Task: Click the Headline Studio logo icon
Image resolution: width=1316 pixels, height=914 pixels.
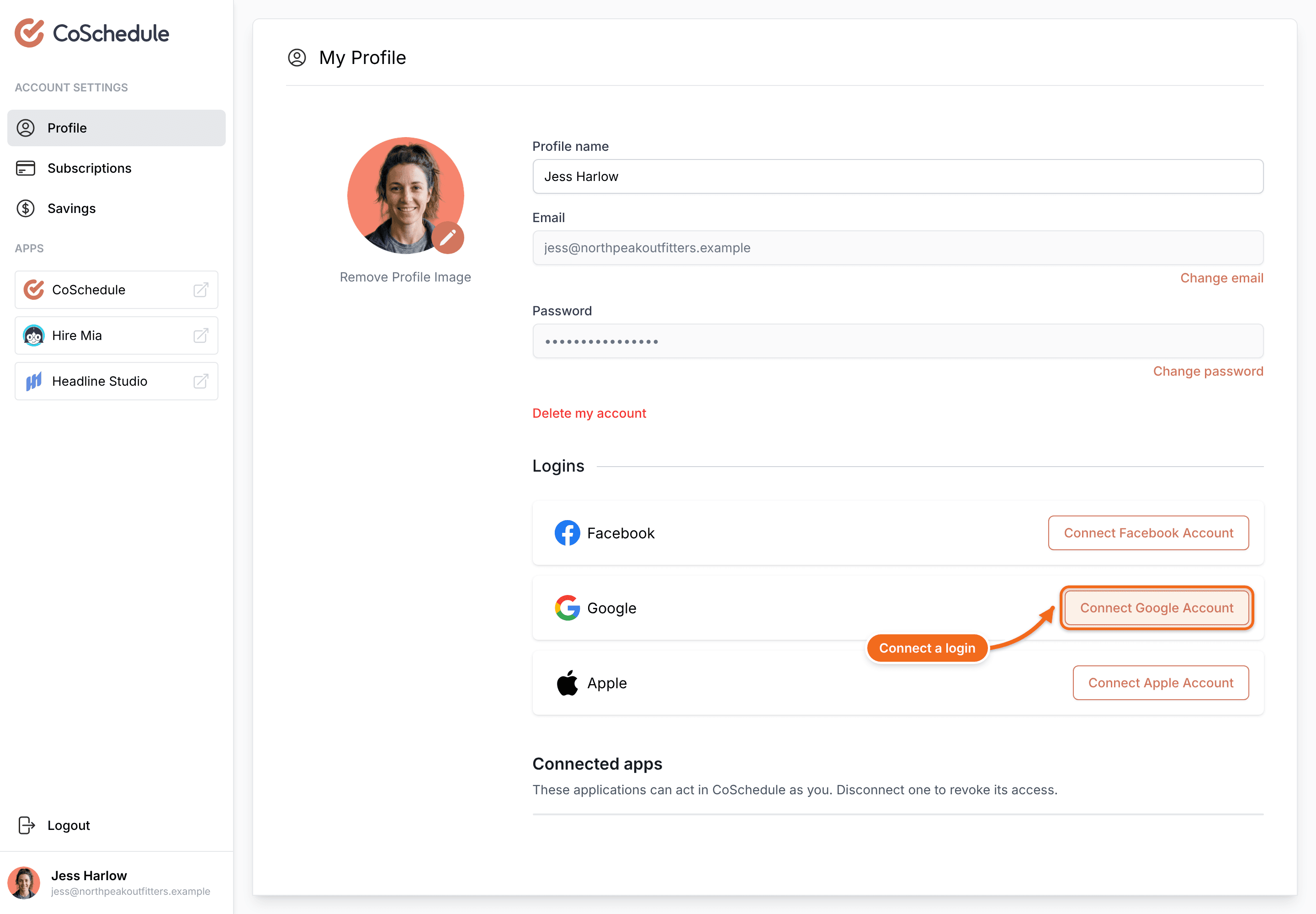Action: [34, 382]
